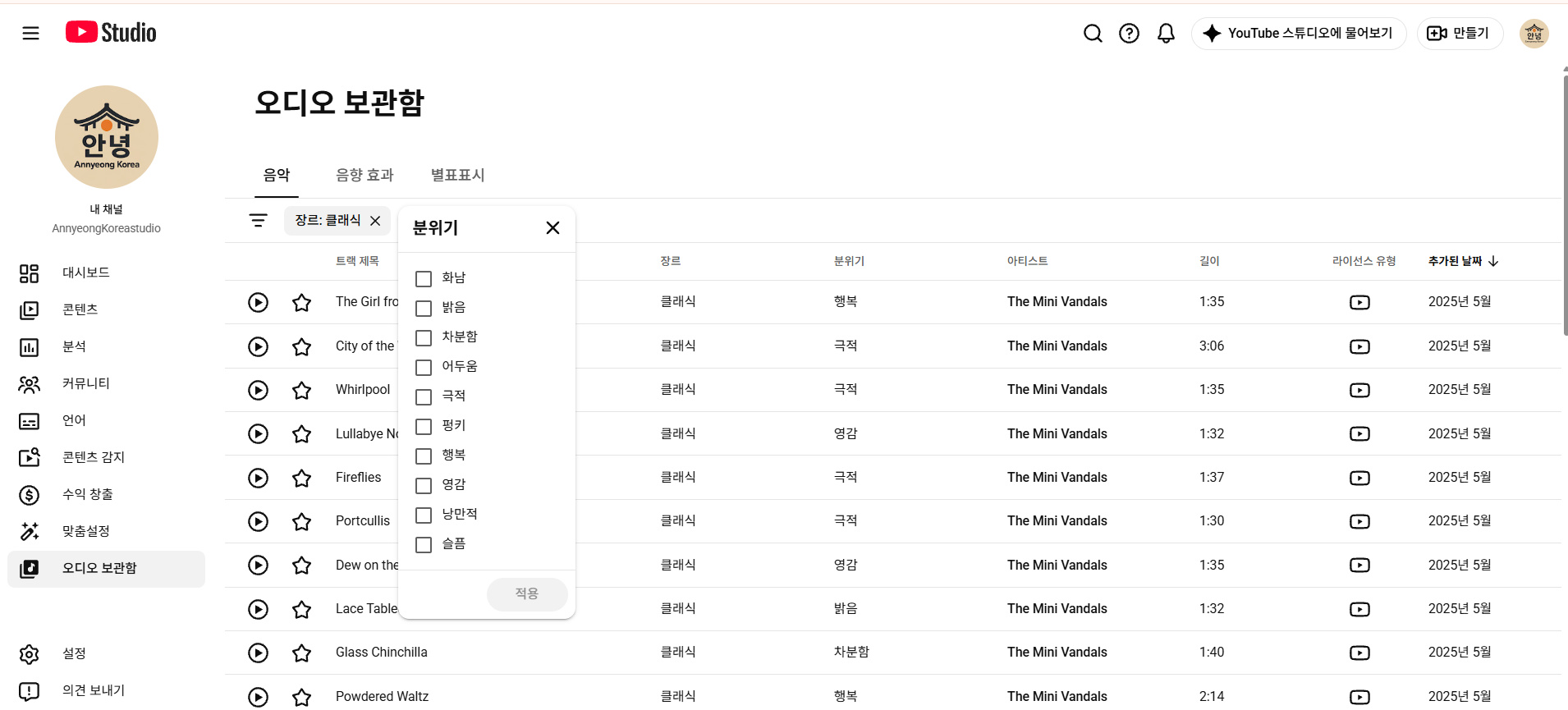Open the search magnifier icon

(x=1093, y=33)
